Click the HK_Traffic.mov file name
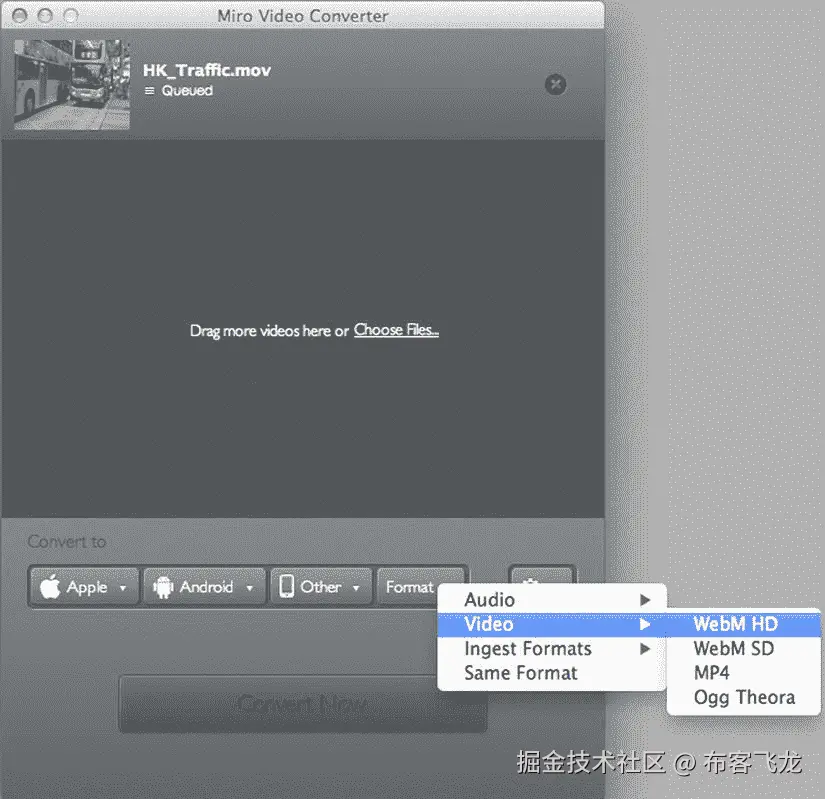Screen dimensions: 825x799 [x=207, y=70]
